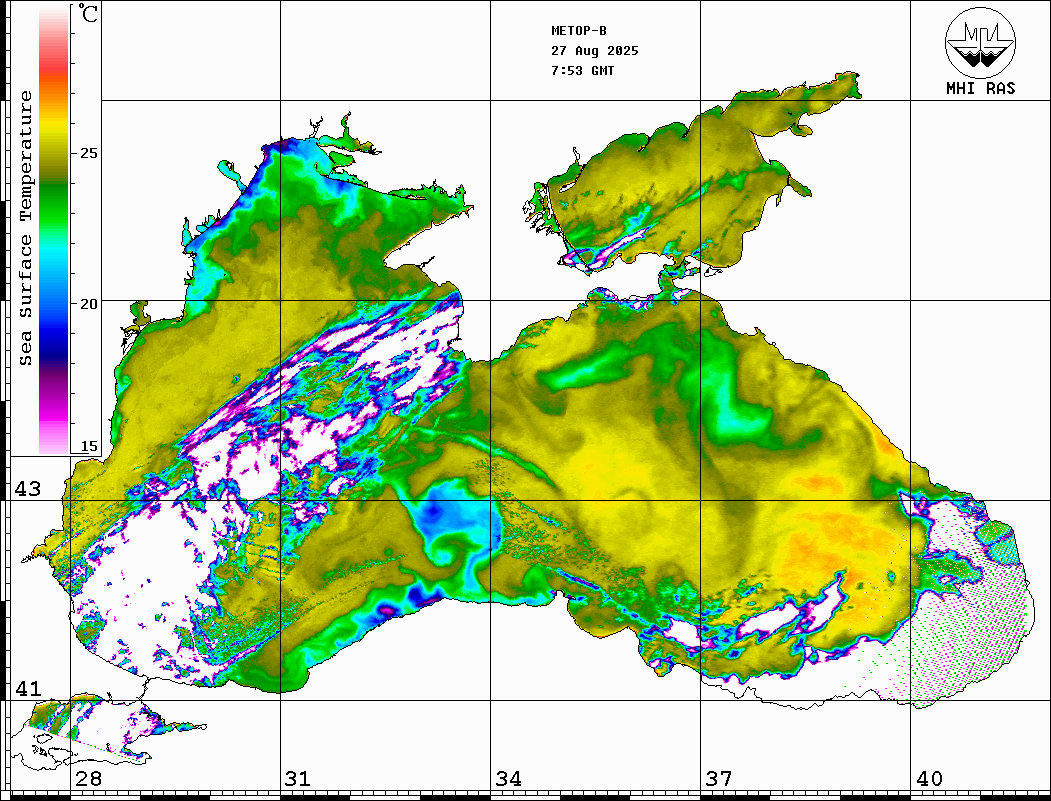The width and height of the screenshot is (1051, 801).
Task: Click the °C unit label
Action: tap(88, 13)
